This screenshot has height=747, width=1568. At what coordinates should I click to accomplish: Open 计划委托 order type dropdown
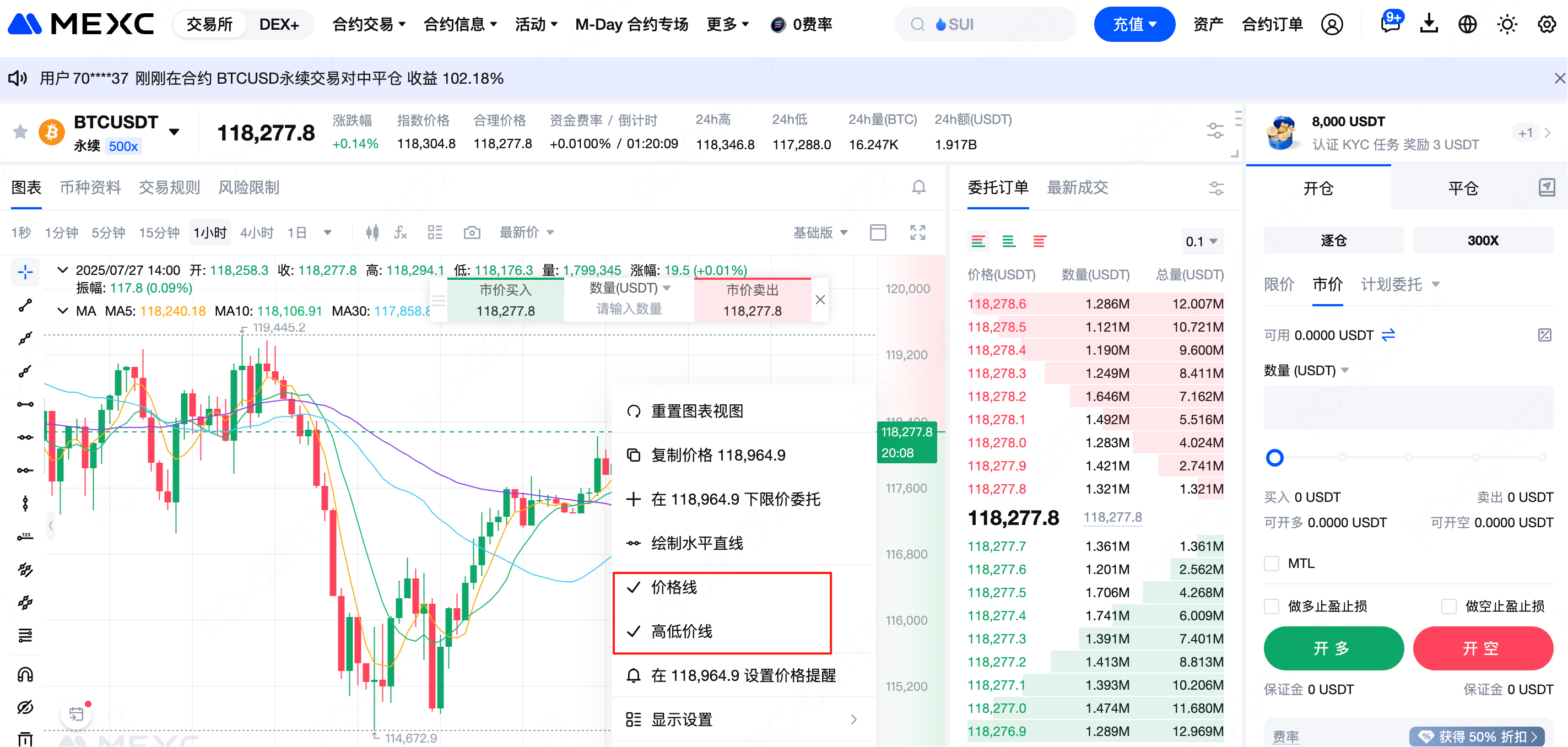1399,284
